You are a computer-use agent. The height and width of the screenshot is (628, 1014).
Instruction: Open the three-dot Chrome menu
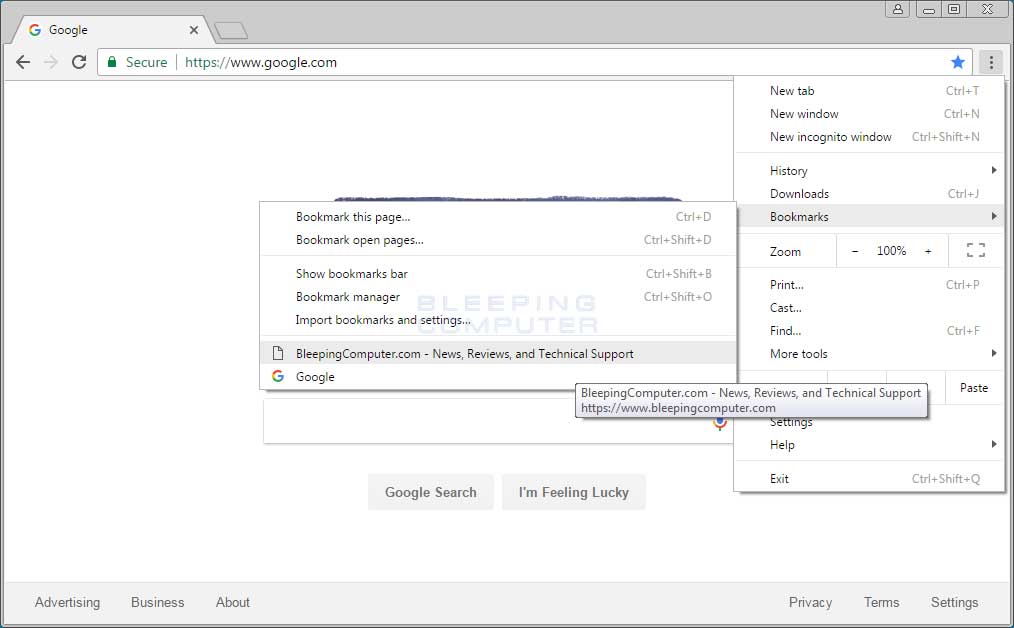coord(991,62)
